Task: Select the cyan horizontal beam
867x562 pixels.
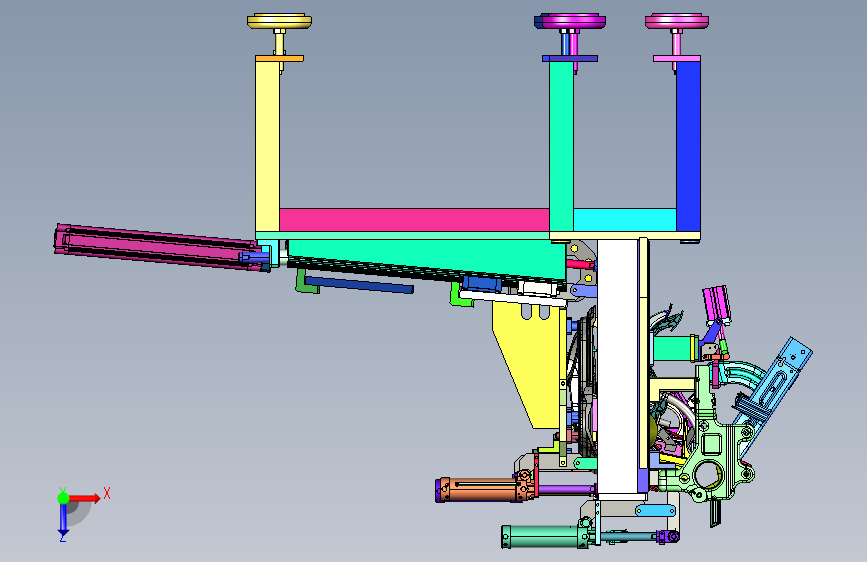Action: tap(625, 220)
